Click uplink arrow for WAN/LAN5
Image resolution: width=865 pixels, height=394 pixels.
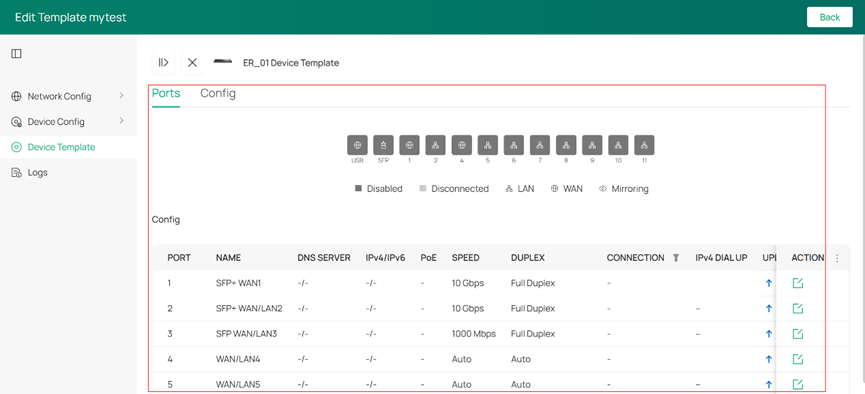tap(769, 384)
